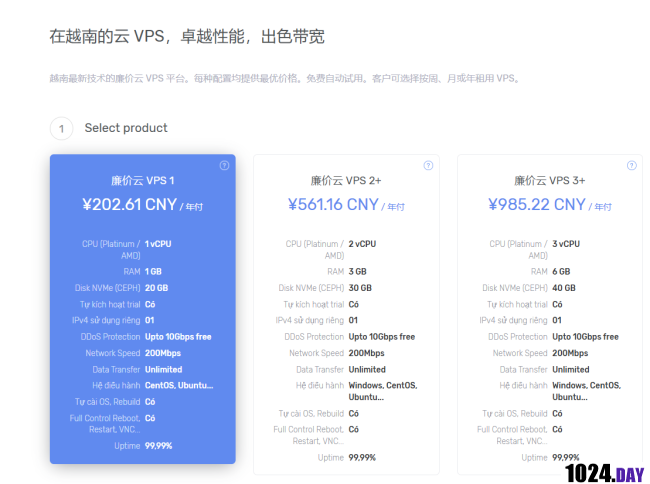Click 'Upto 10Gbps free' in VPS 1 card
650x484 pixels.
[x=178, y=337]
